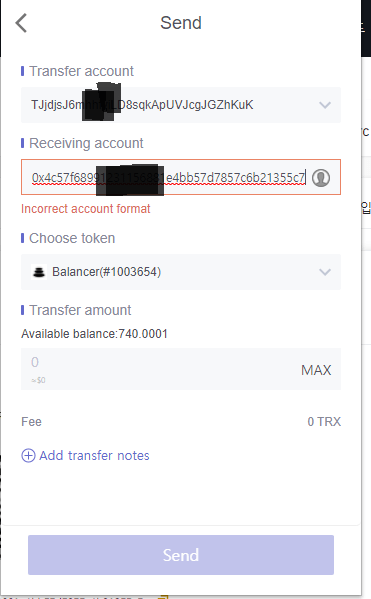Expand the Transfer account dropdown chevron
Screen dimensions: 371x599
pyautogui.click(x=325, y=105)
